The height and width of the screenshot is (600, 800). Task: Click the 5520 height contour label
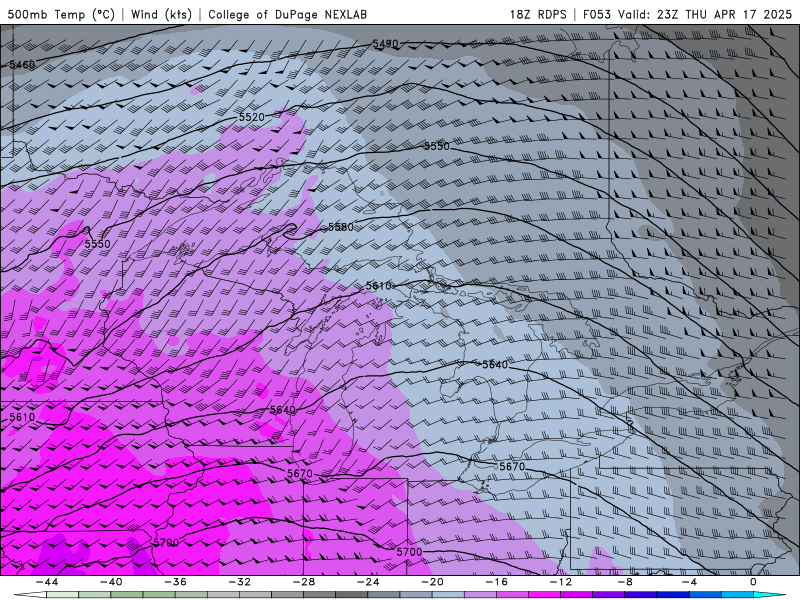click(252, 117)
